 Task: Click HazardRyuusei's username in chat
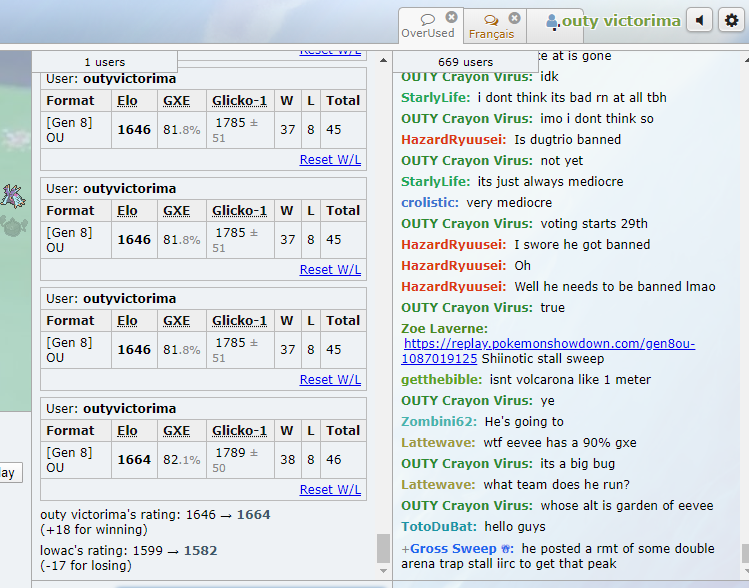pyautogui.click(x=453, y=139)
